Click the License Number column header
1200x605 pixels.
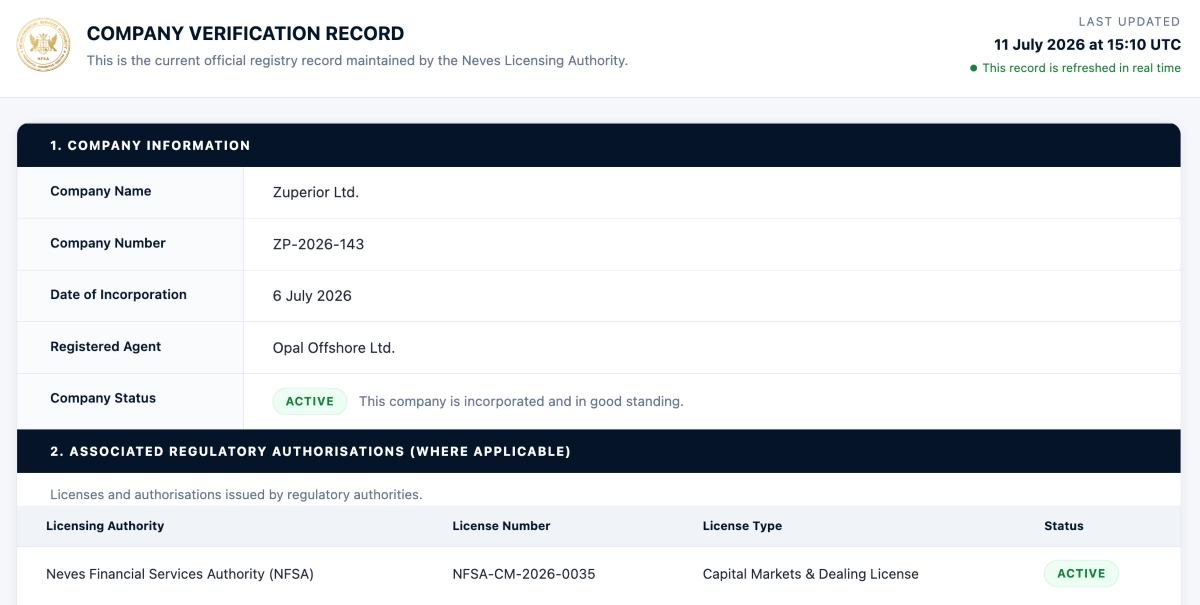501,526
